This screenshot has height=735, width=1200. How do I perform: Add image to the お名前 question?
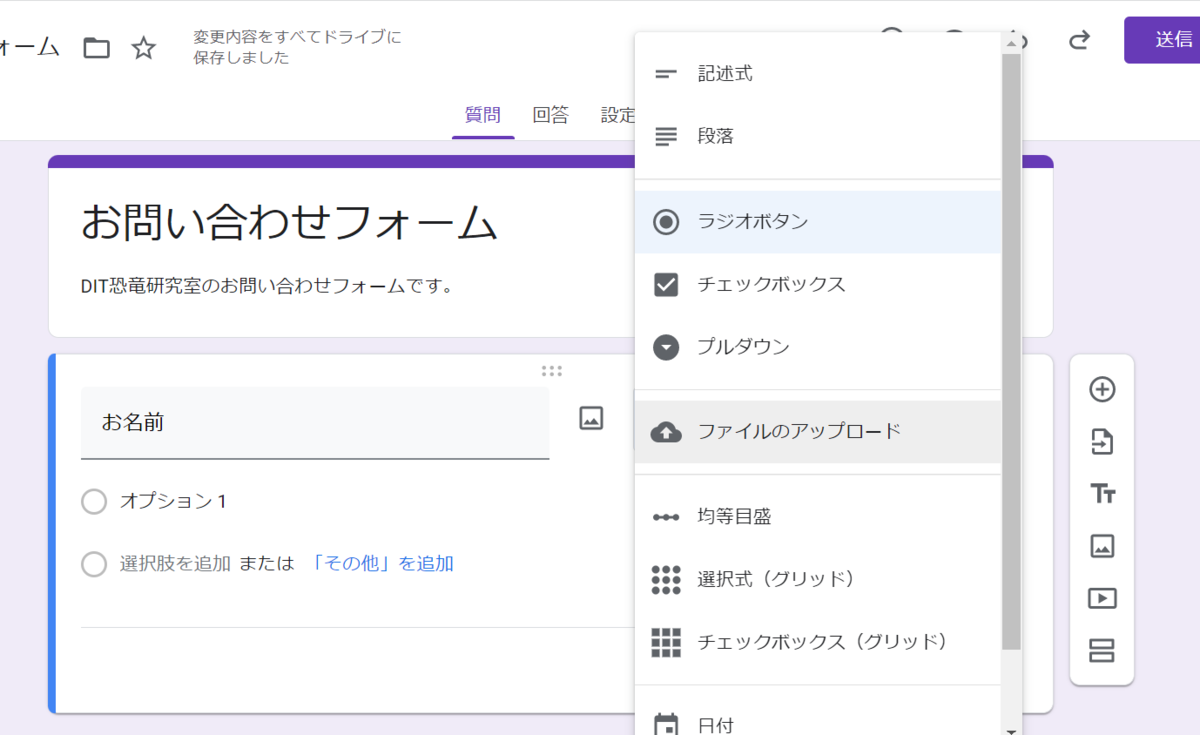[591, 419]
